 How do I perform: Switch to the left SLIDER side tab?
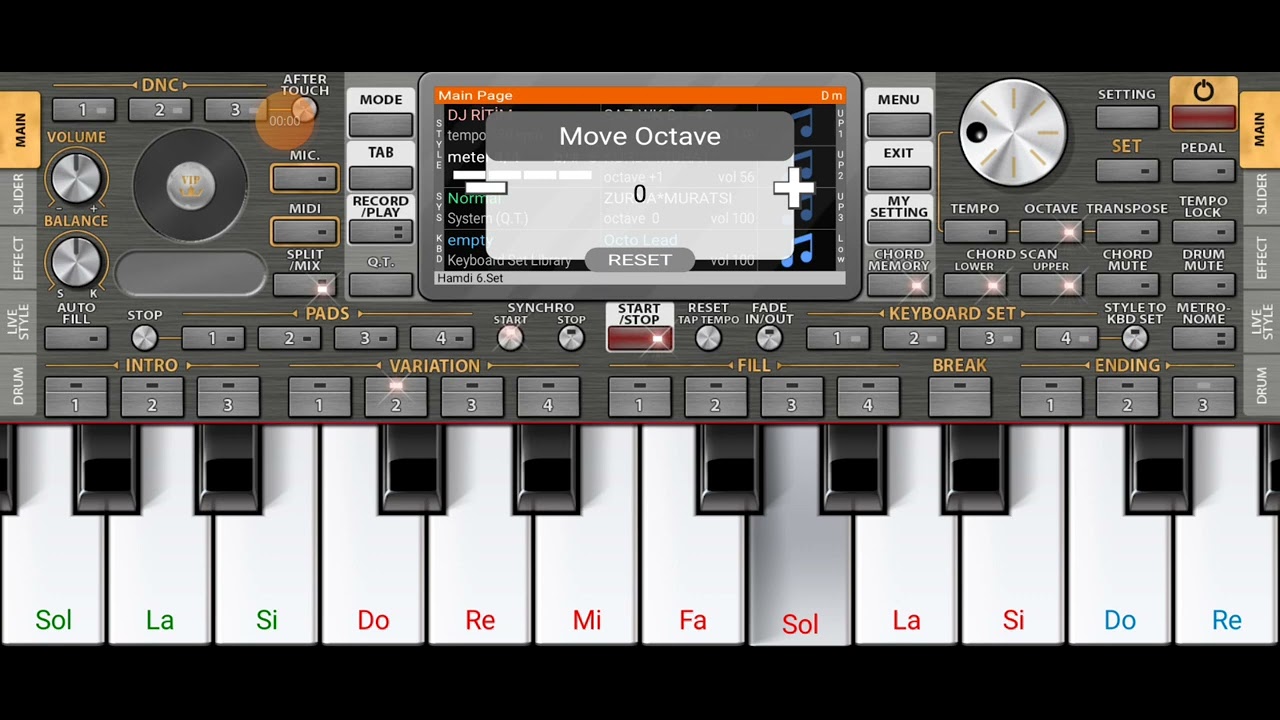[x=19, y=193]
